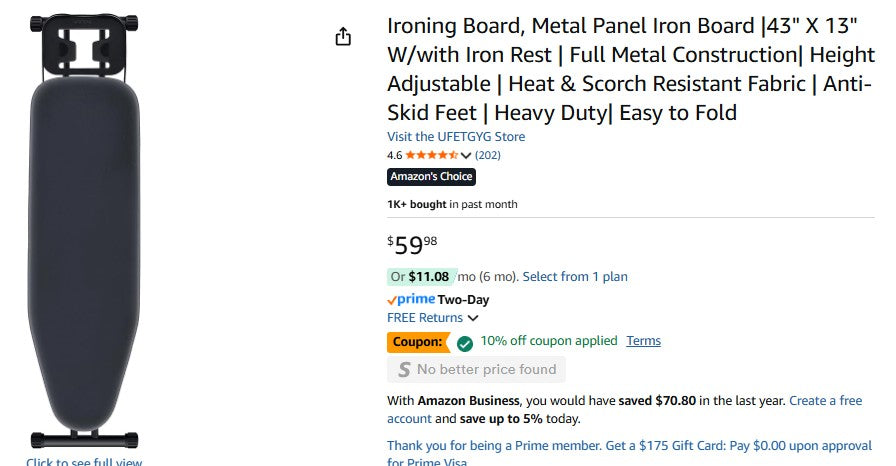
Task: Visit the UFETGYG Store
Action: pyautogui.click(x=456, y=137)
